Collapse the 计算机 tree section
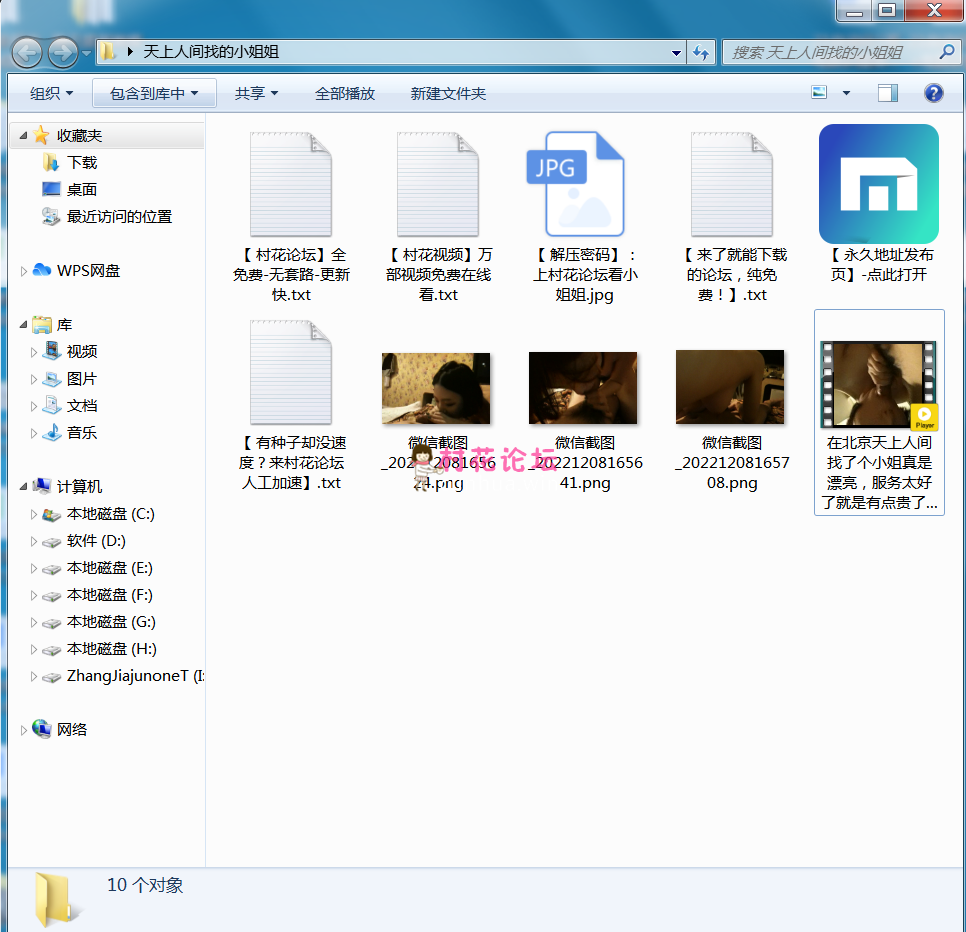966x932 pixels. click(24, 487)
